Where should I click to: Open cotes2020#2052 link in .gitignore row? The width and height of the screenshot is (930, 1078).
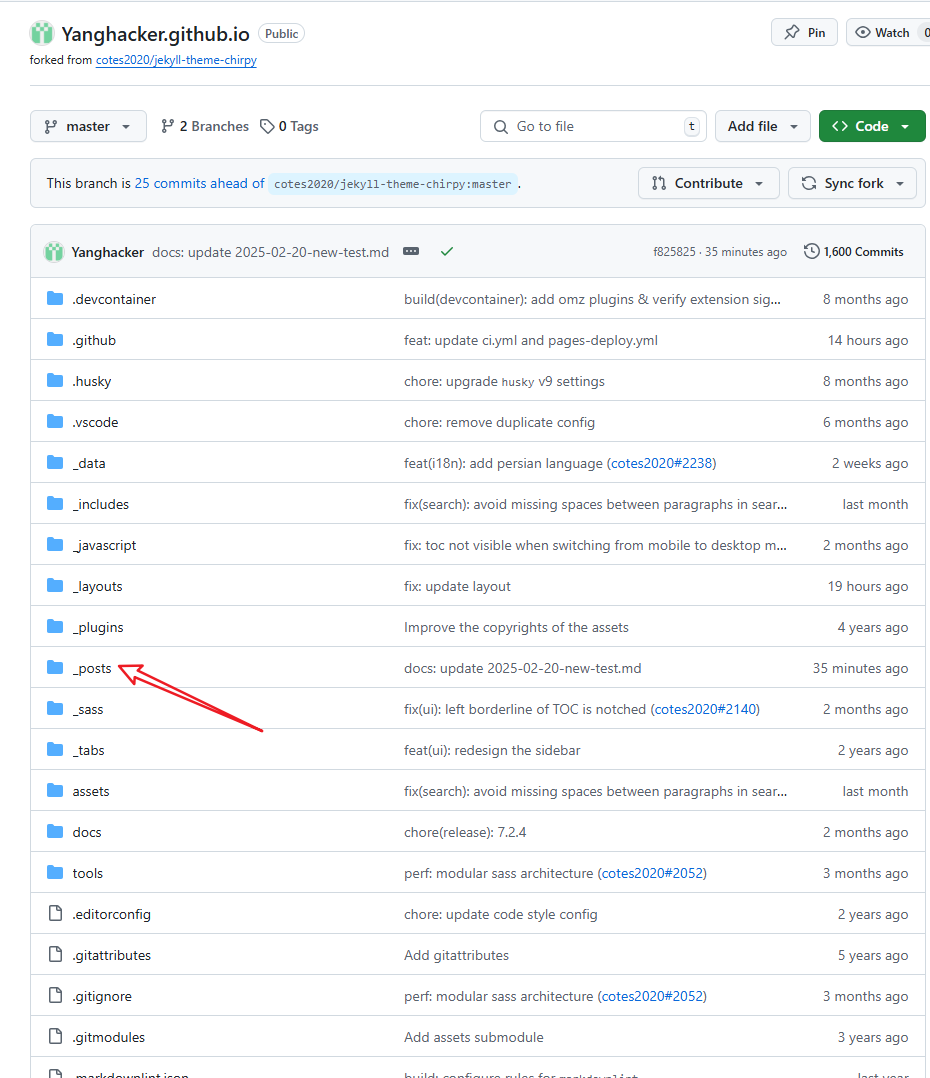(652, 996)
